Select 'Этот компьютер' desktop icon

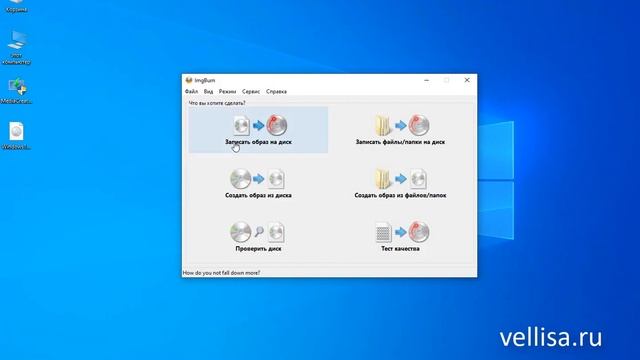pyautogui.click(x=16, y=47)
